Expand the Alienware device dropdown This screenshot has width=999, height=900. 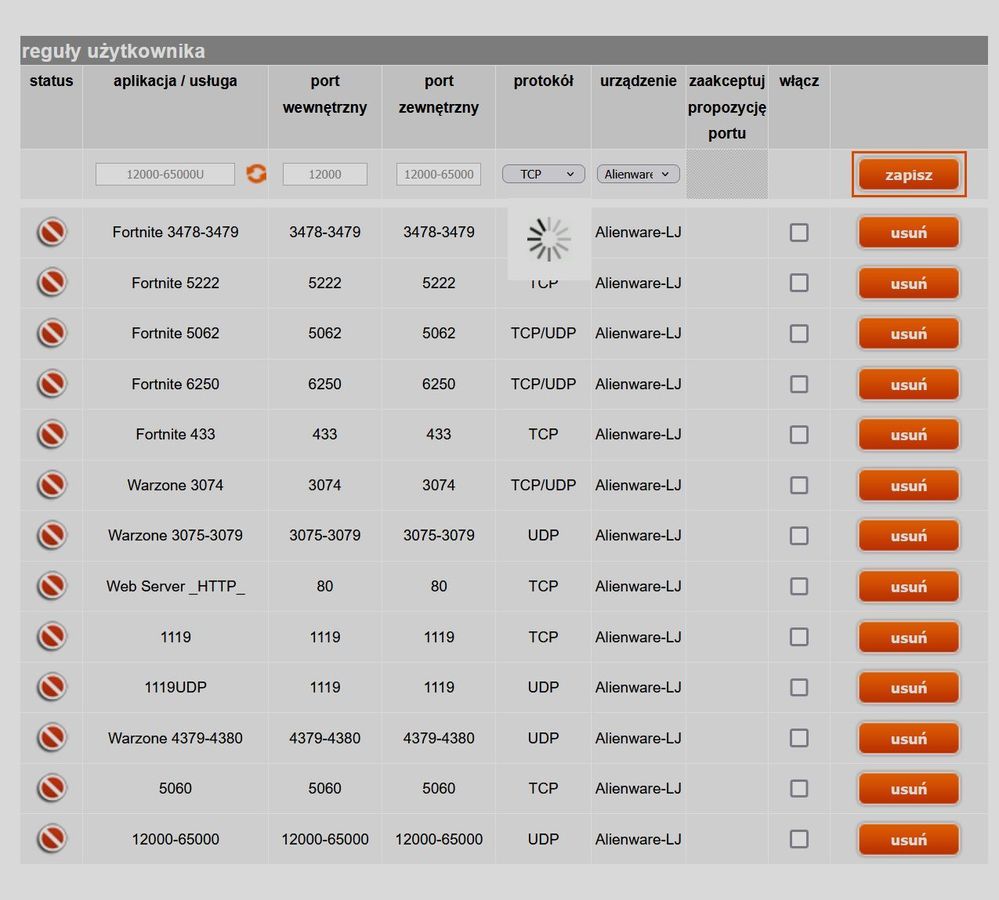[x=638, y=174]
